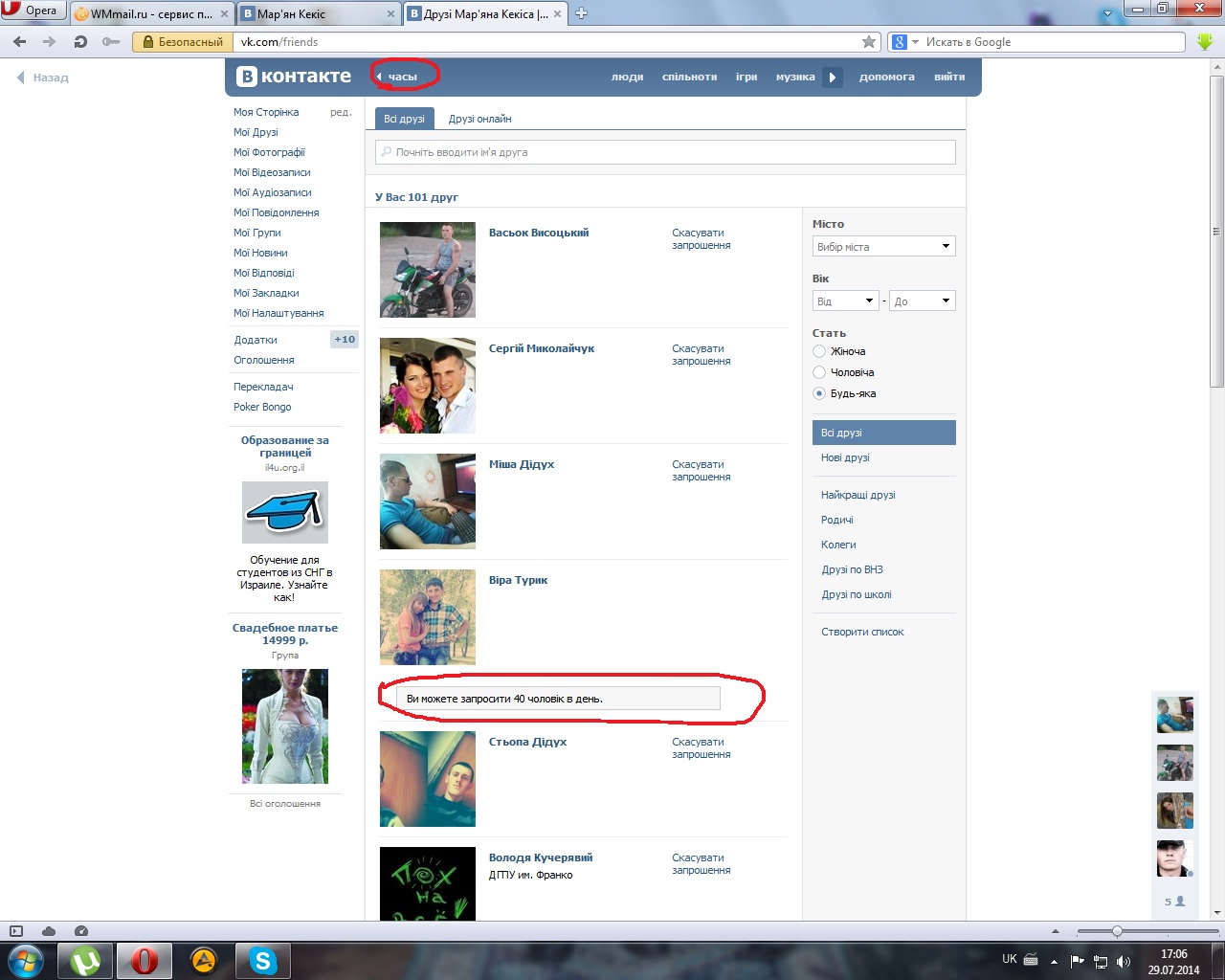Click the Безопасный security badge
Screen dimensions: 1225x980
click(183, 42)
